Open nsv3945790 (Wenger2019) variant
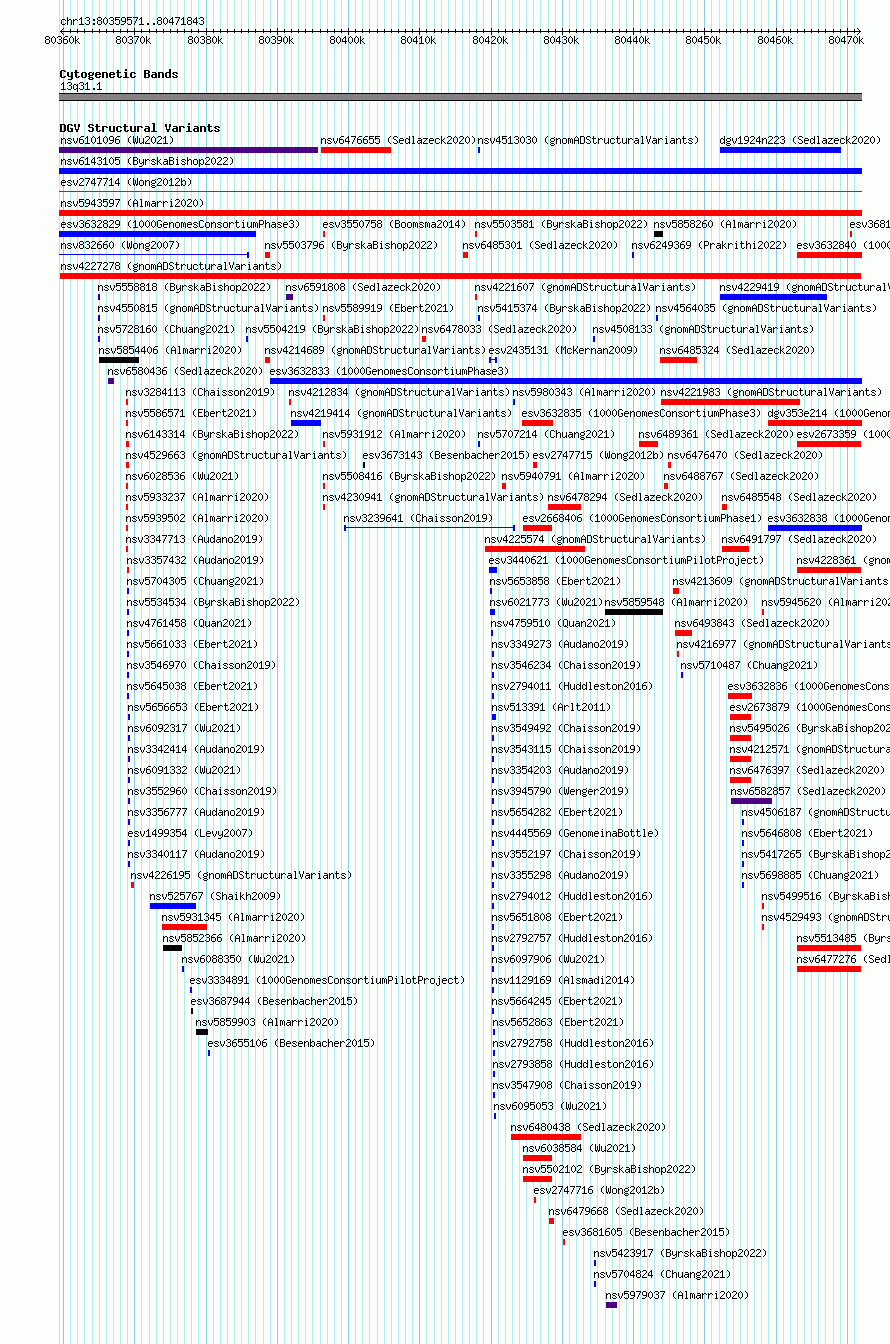 click(560, 791)
